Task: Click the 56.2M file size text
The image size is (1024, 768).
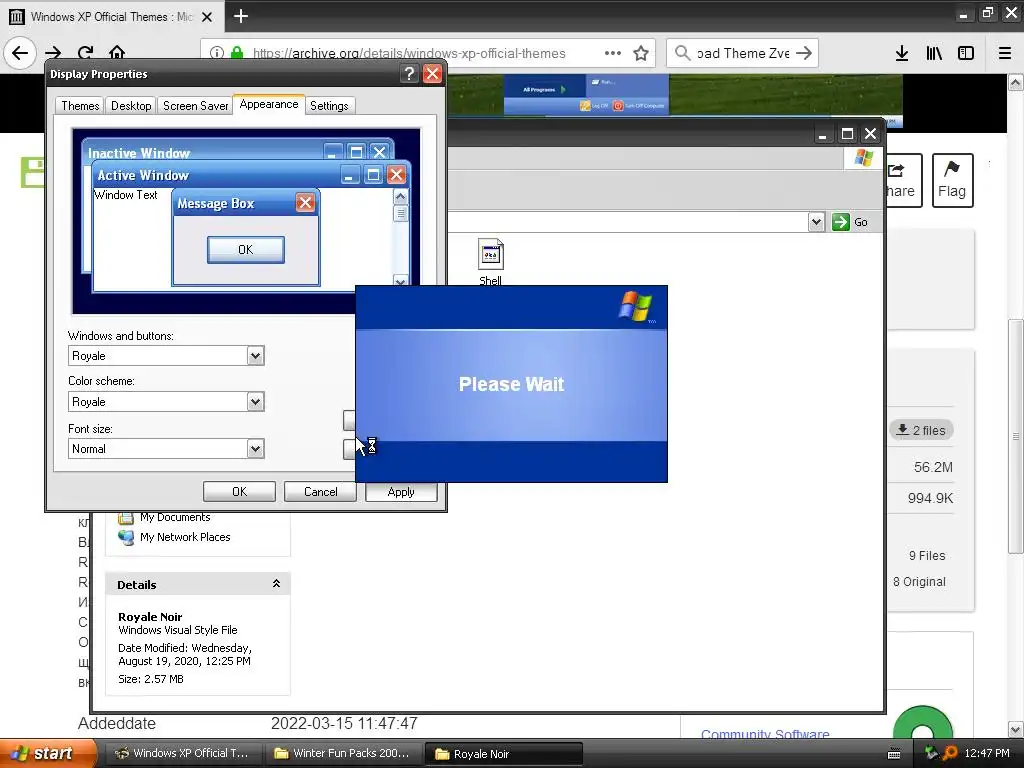Action: 933,467
